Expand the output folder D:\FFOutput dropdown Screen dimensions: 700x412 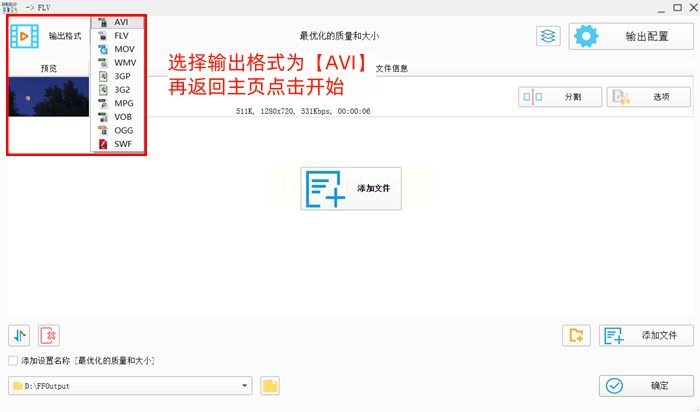245,386
